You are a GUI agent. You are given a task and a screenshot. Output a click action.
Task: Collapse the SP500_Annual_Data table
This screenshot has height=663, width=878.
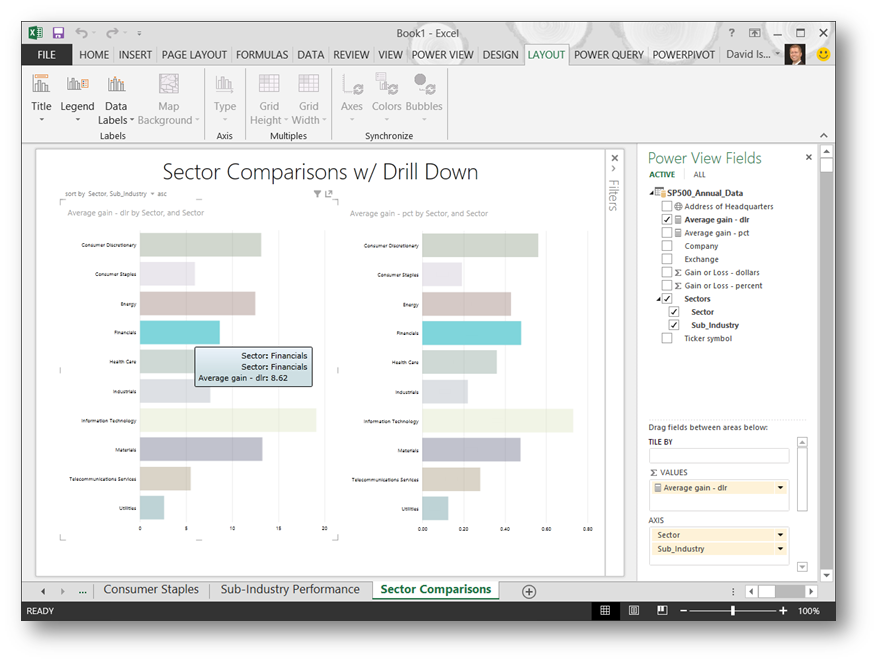point(651,193)
